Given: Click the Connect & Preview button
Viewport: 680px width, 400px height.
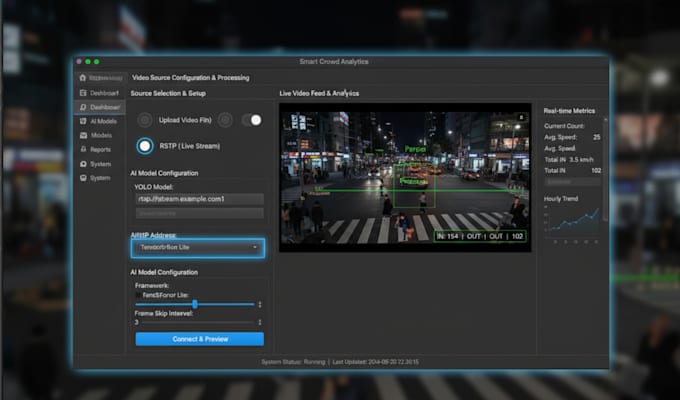Looking at the screenshot, I should tap(199, 339).
